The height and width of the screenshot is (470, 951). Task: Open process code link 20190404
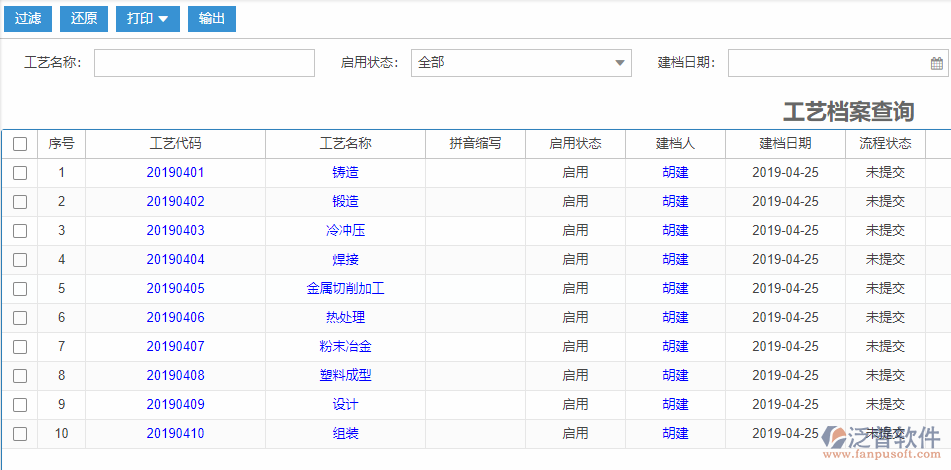coord(175,260)
